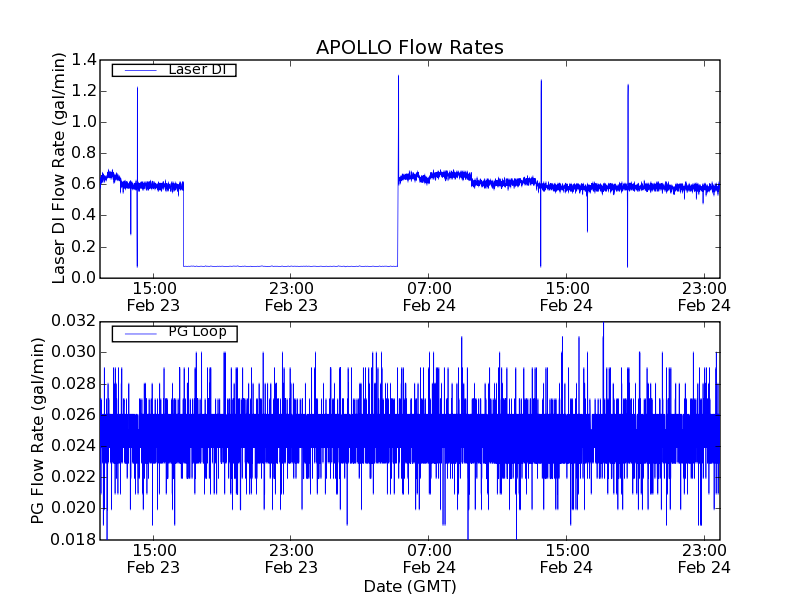Click the 0.018 tick on PG axis

tap(74, 539)
